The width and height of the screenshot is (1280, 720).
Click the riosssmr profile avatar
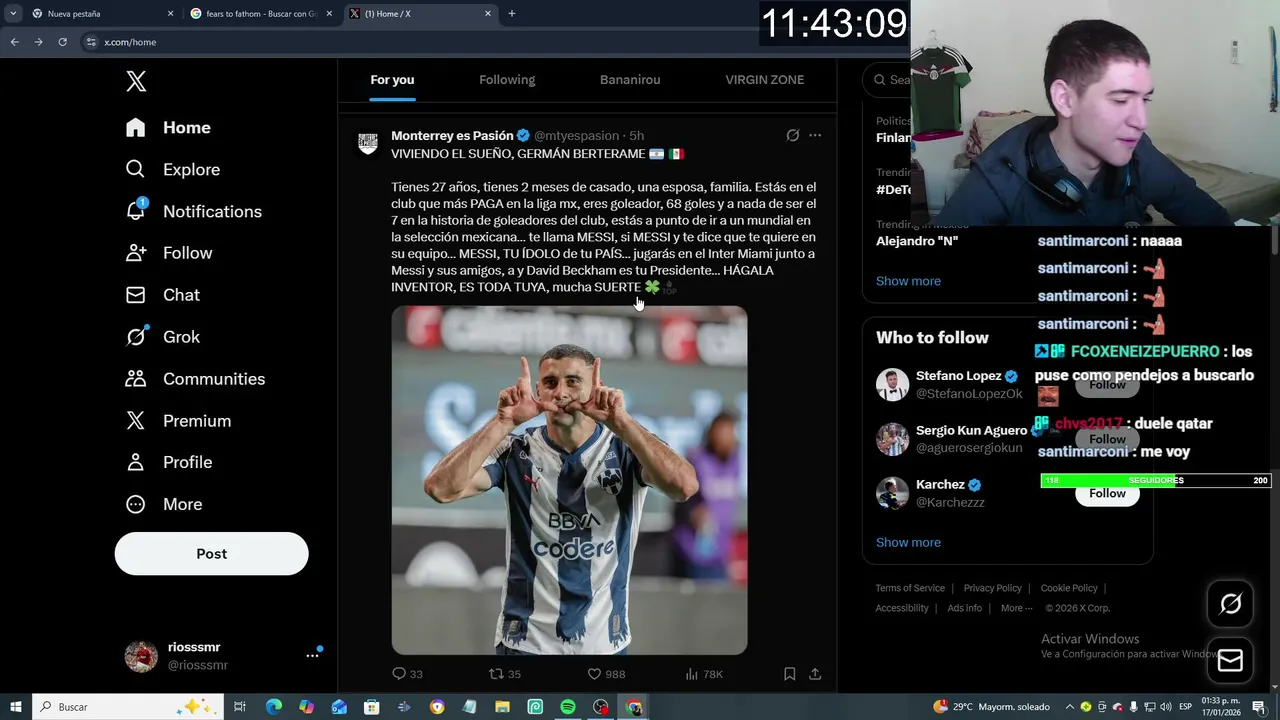[141, 656]
